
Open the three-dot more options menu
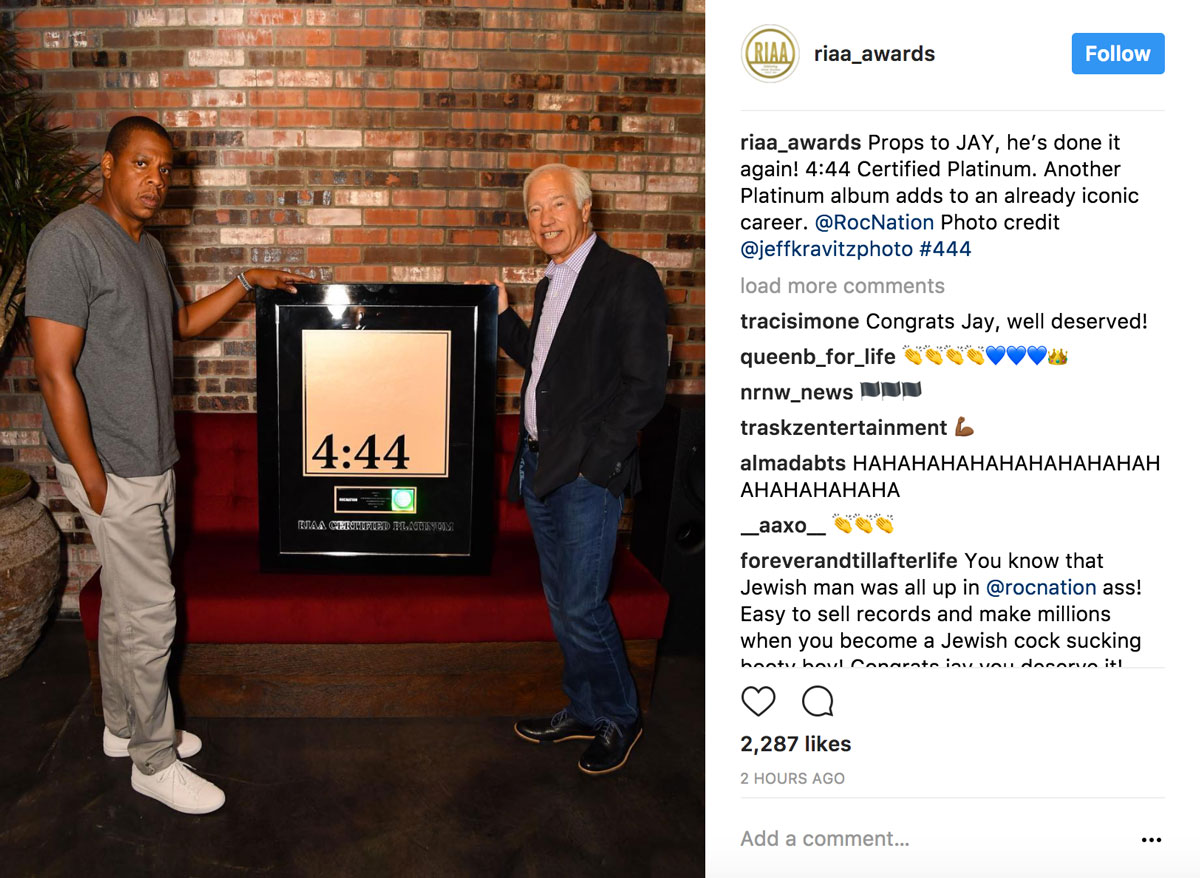pos(1151,840)
